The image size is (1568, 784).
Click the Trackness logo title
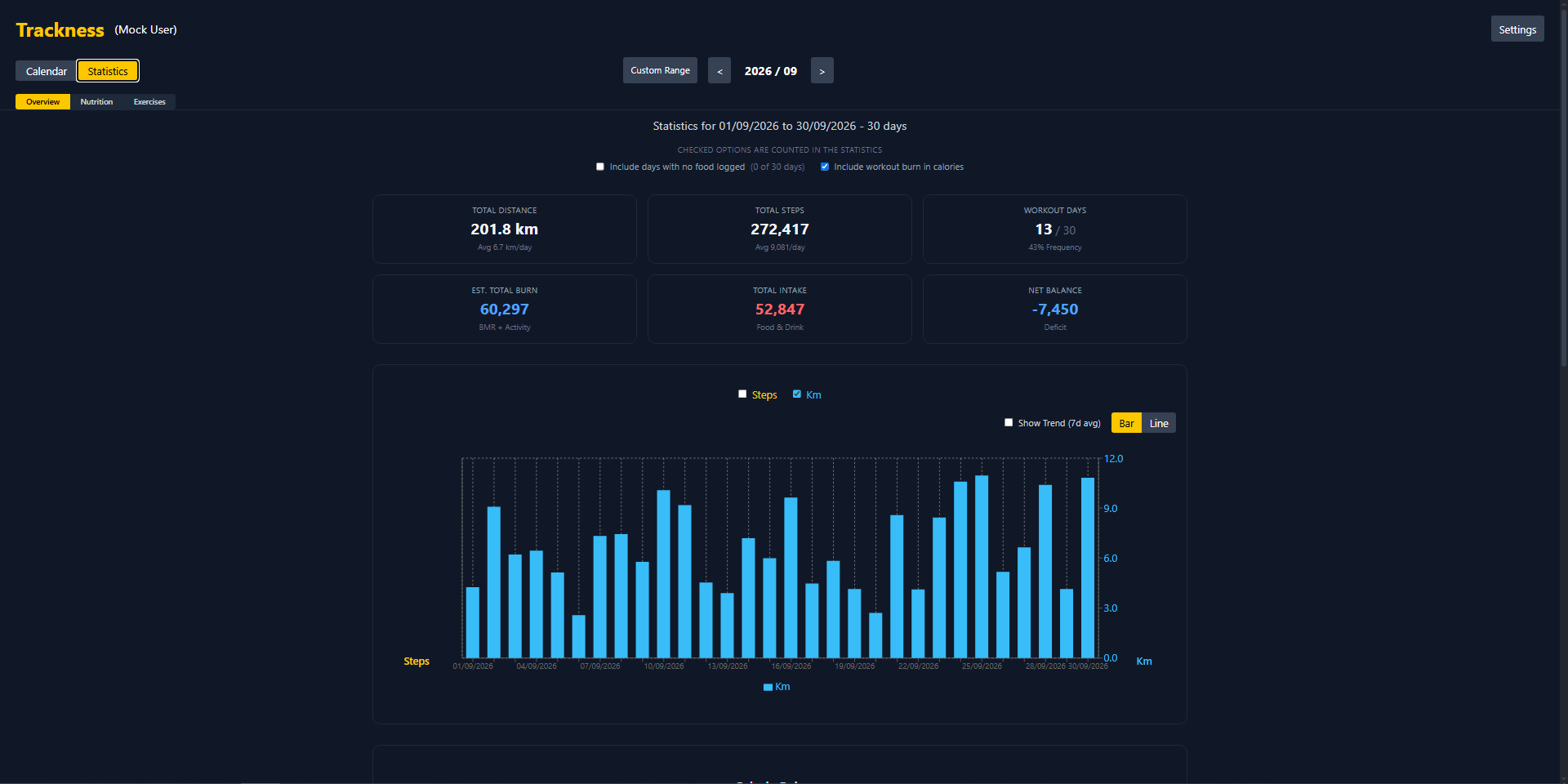click(60, 30)
